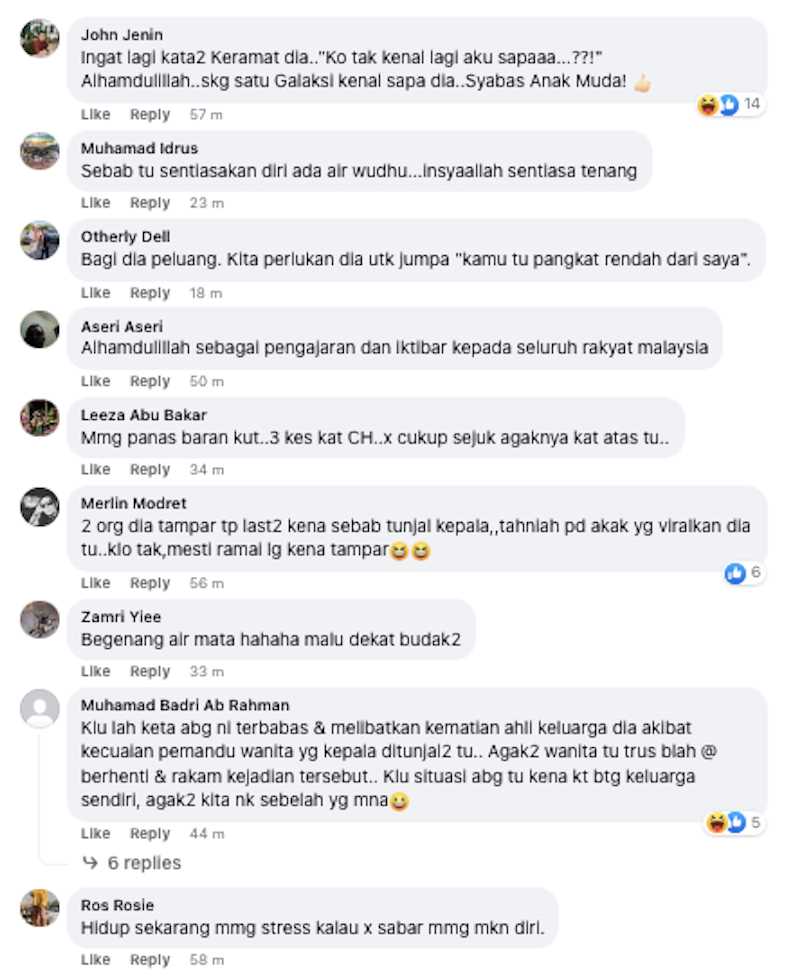The height and width of the screenshot is (976, 792).
Task: Like Aseri Aseri's comment
Action: (95, 381)
